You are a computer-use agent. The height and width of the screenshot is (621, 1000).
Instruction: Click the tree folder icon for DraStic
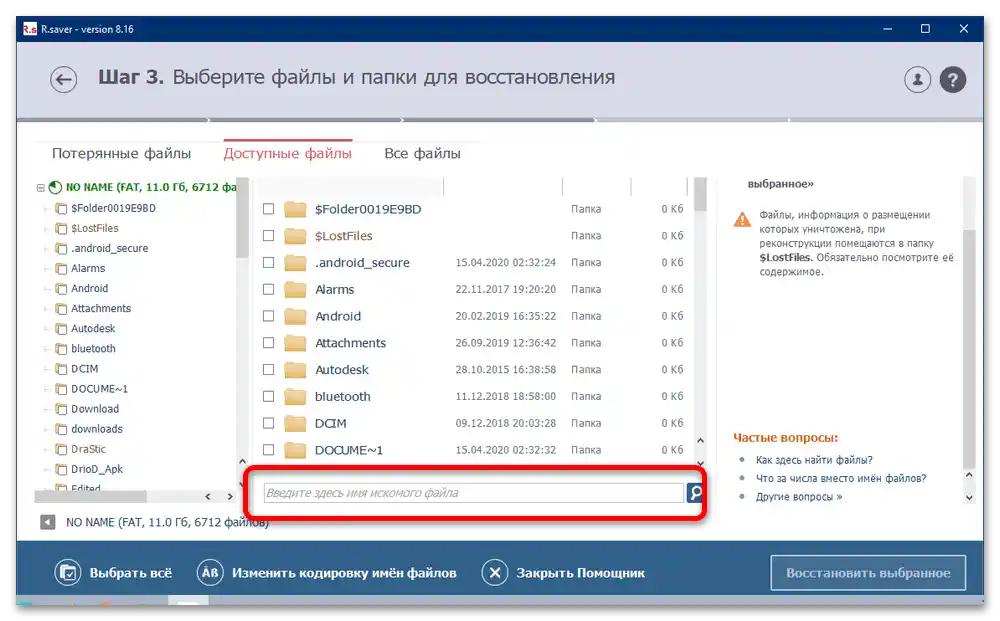pyautogui.click(x=61, y=449)
